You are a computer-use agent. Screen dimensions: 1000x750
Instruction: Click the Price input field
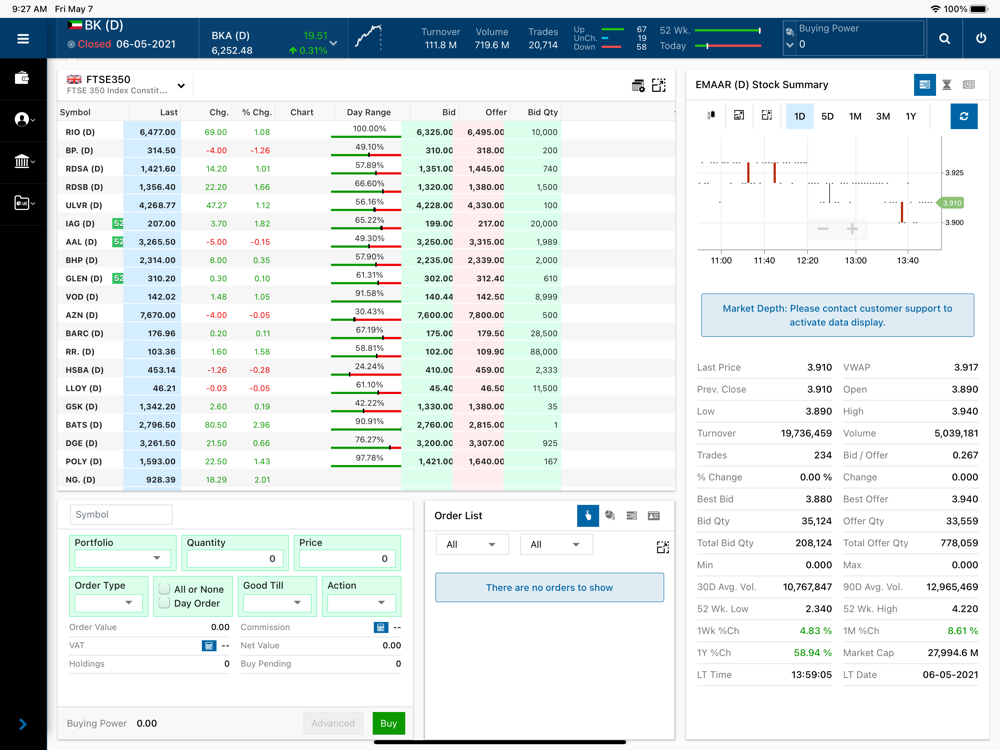tap(347, 559)
